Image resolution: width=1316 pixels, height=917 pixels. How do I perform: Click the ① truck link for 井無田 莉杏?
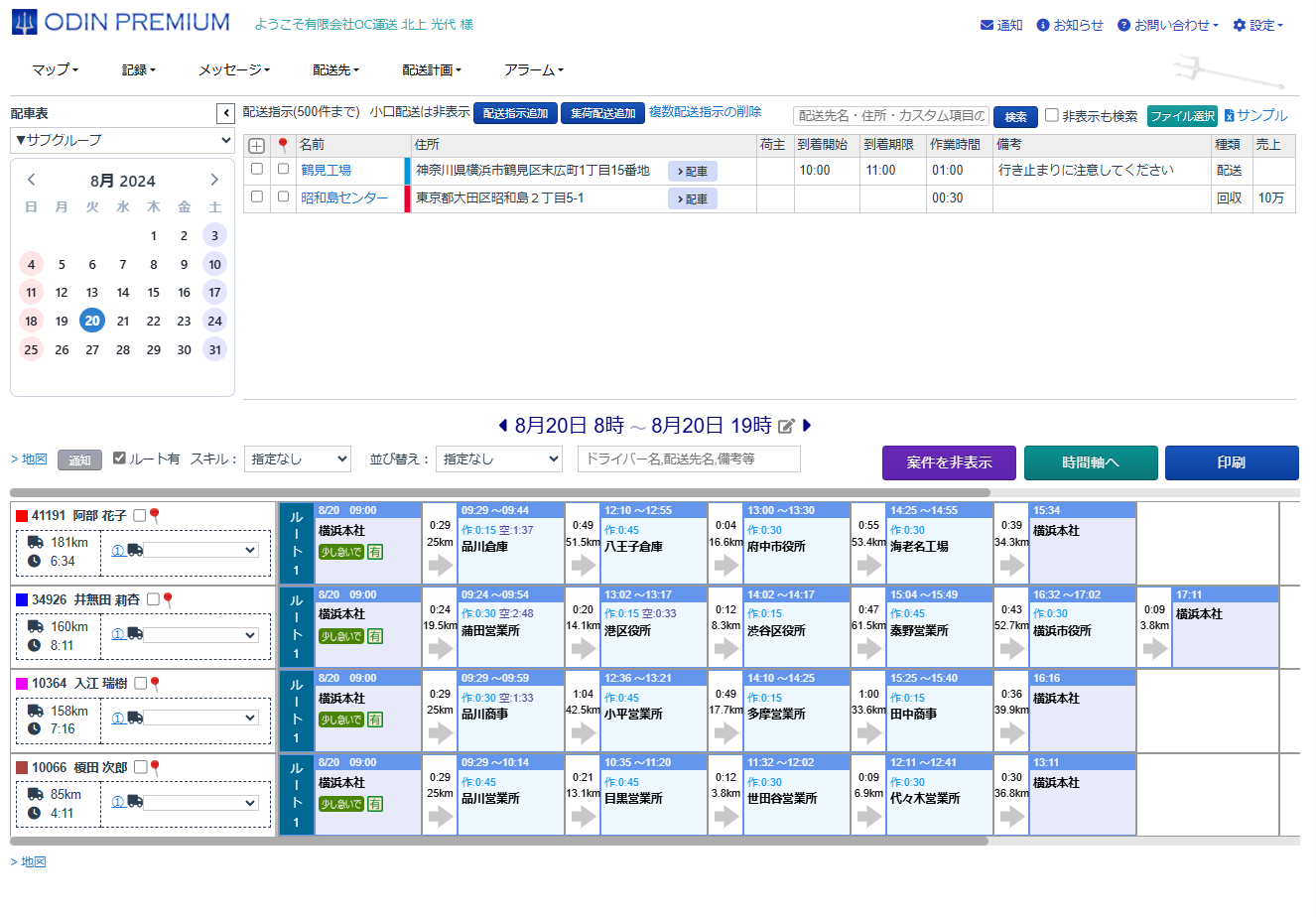click(127, 634)
